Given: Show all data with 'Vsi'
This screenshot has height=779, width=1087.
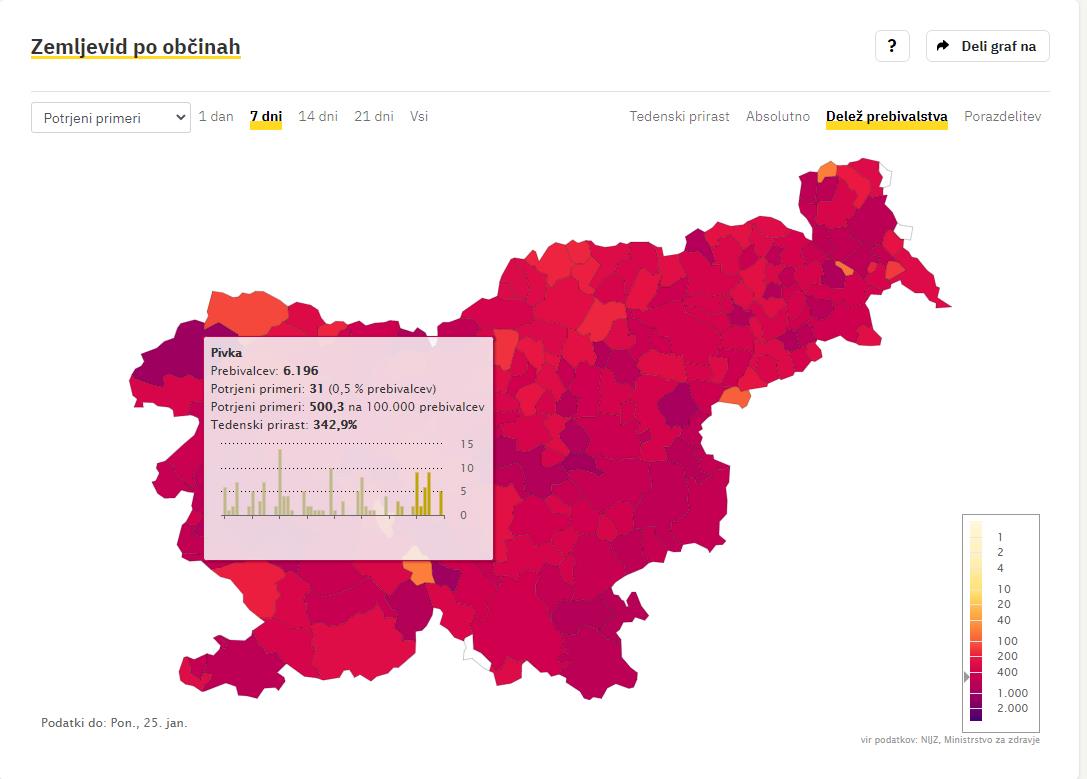Looking at the screenshot, I should click(x=419, y=116).
